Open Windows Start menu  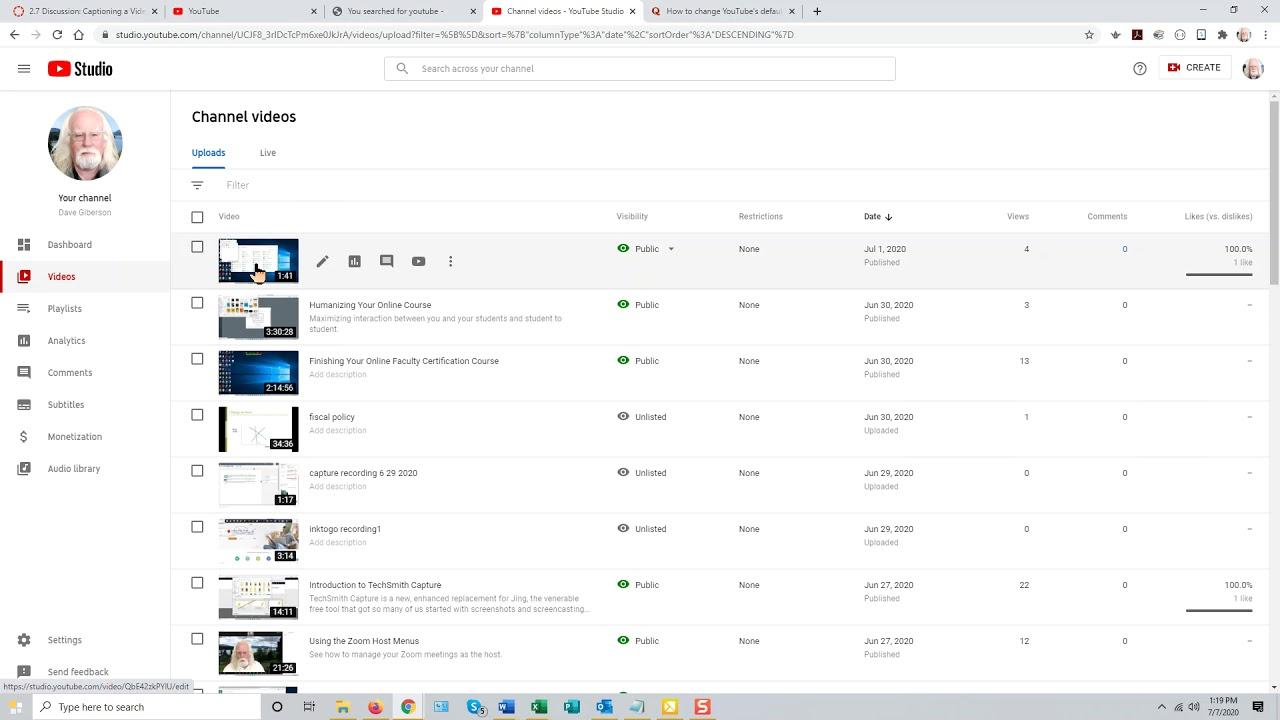[15, 707]
